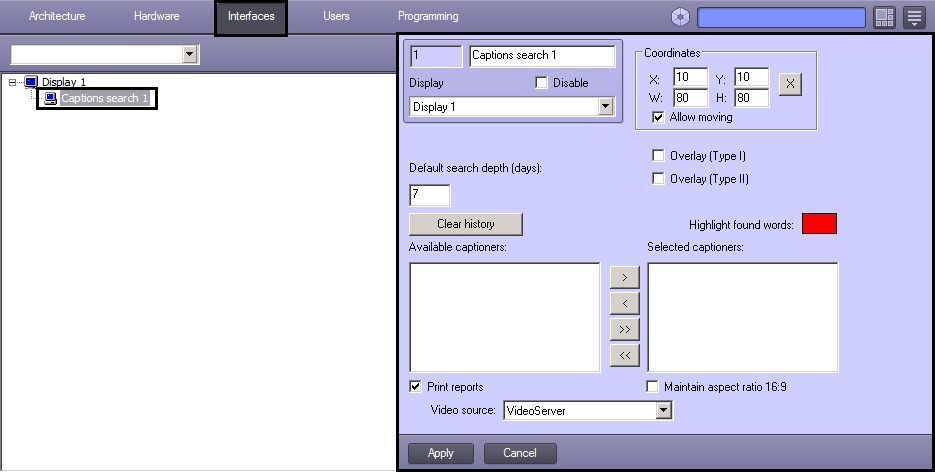Click the Selected captioners list box
The height and width of the screenshot is (472, 935).
tap(742, 317)
